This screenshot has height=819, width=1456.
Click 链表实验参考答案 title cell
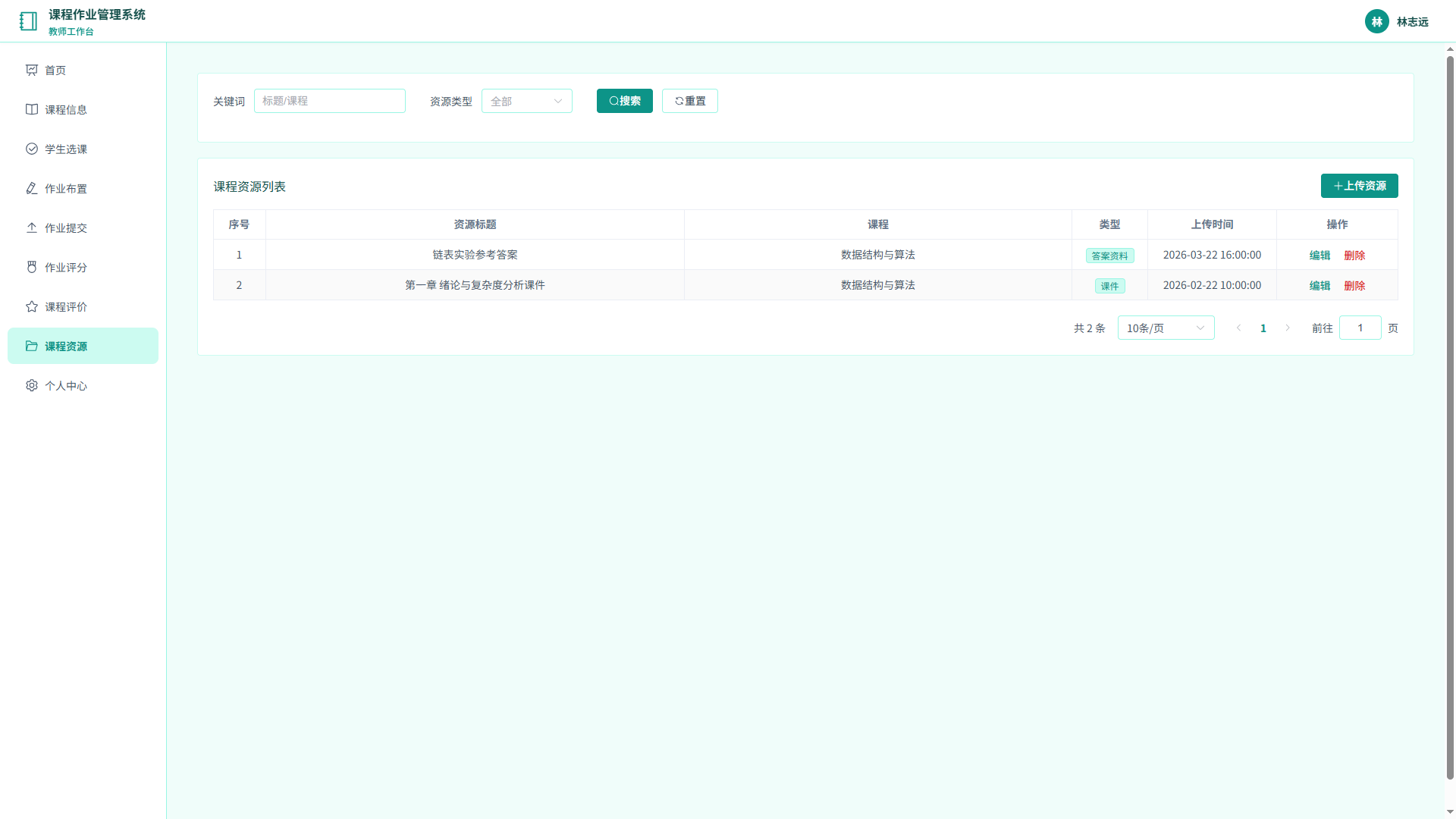(475, 255)
